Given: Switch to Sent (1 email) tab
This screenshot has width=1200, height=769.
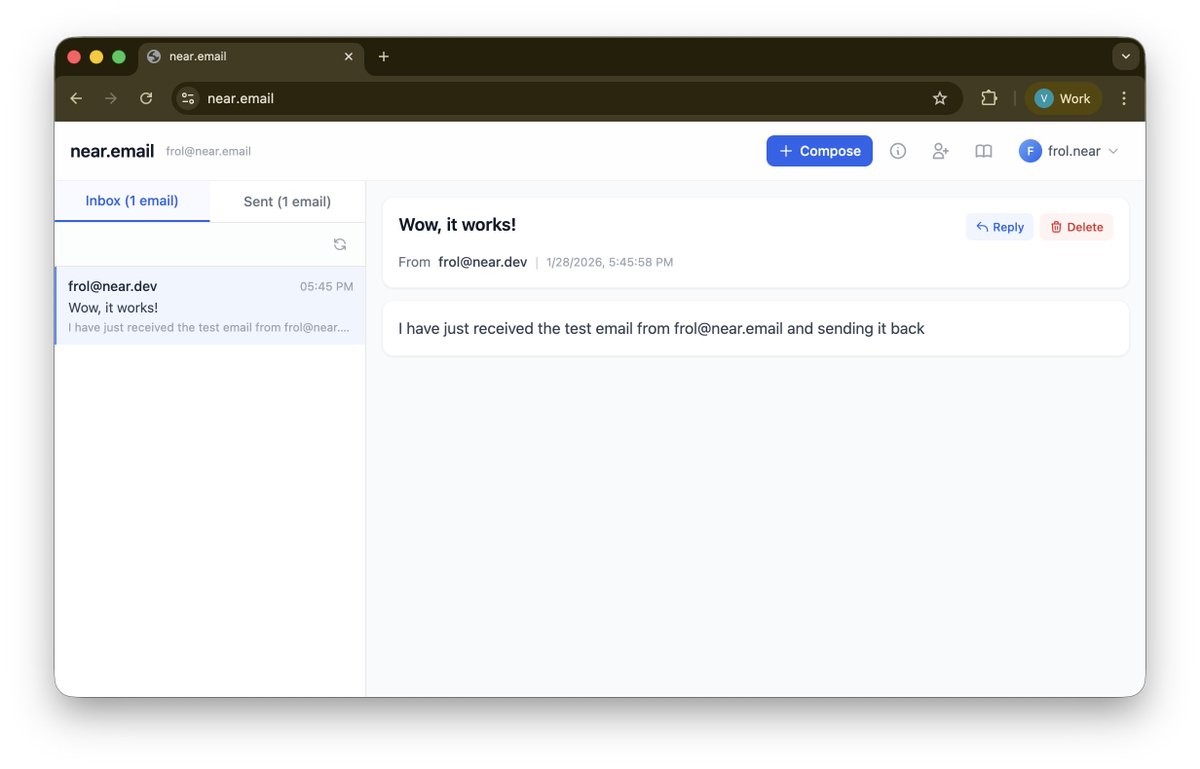Looking at the screenshot, I should tap(287, 201).
